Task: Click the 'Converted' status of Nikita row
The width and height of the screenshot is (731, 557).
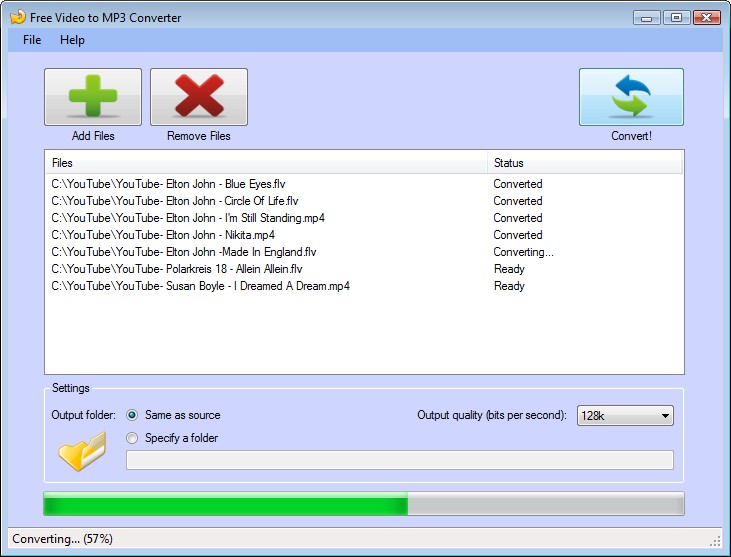Action: click(518, 235)
